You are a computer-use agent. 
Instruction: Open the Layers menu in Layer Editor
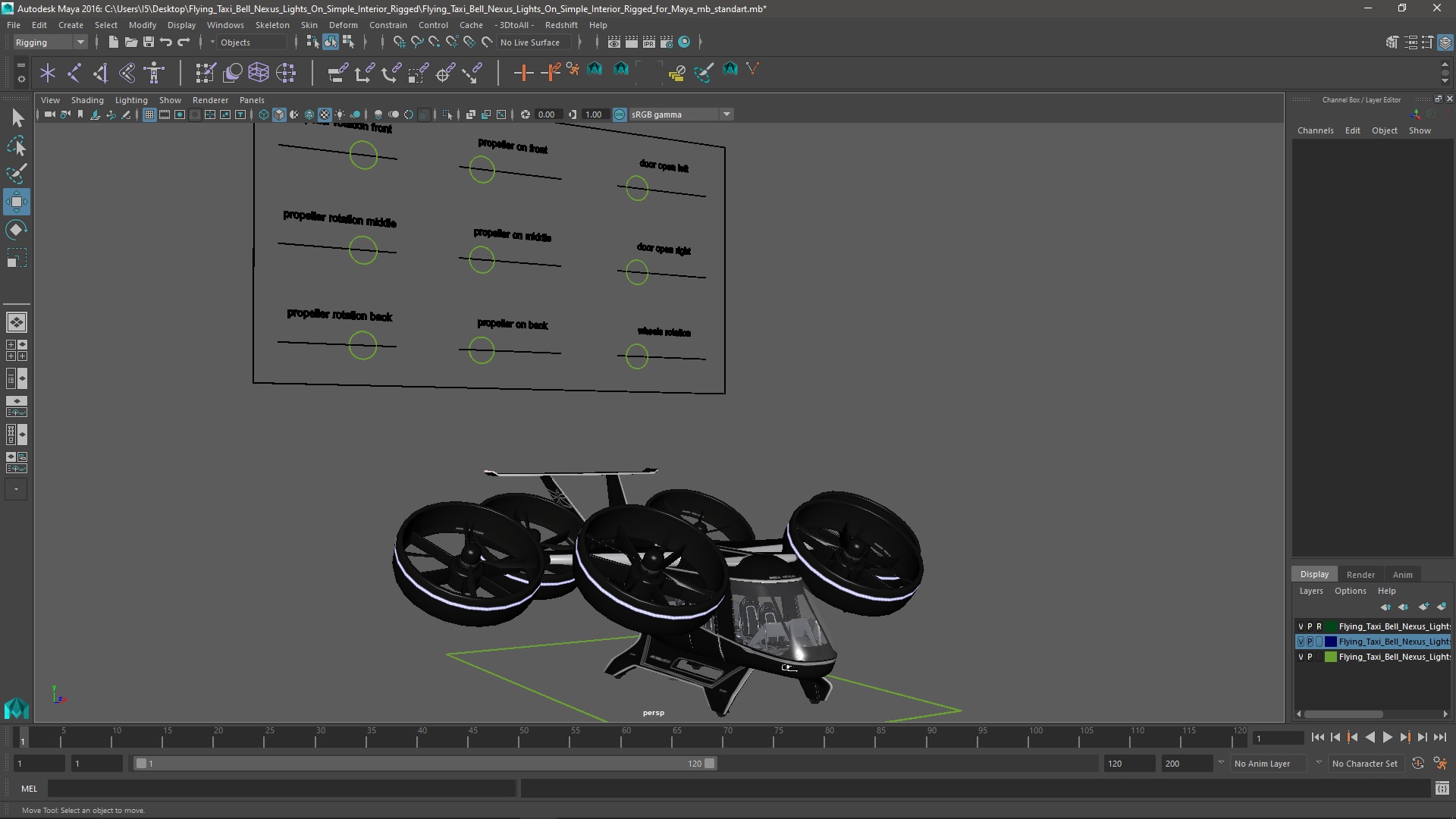click(1310, 591)
